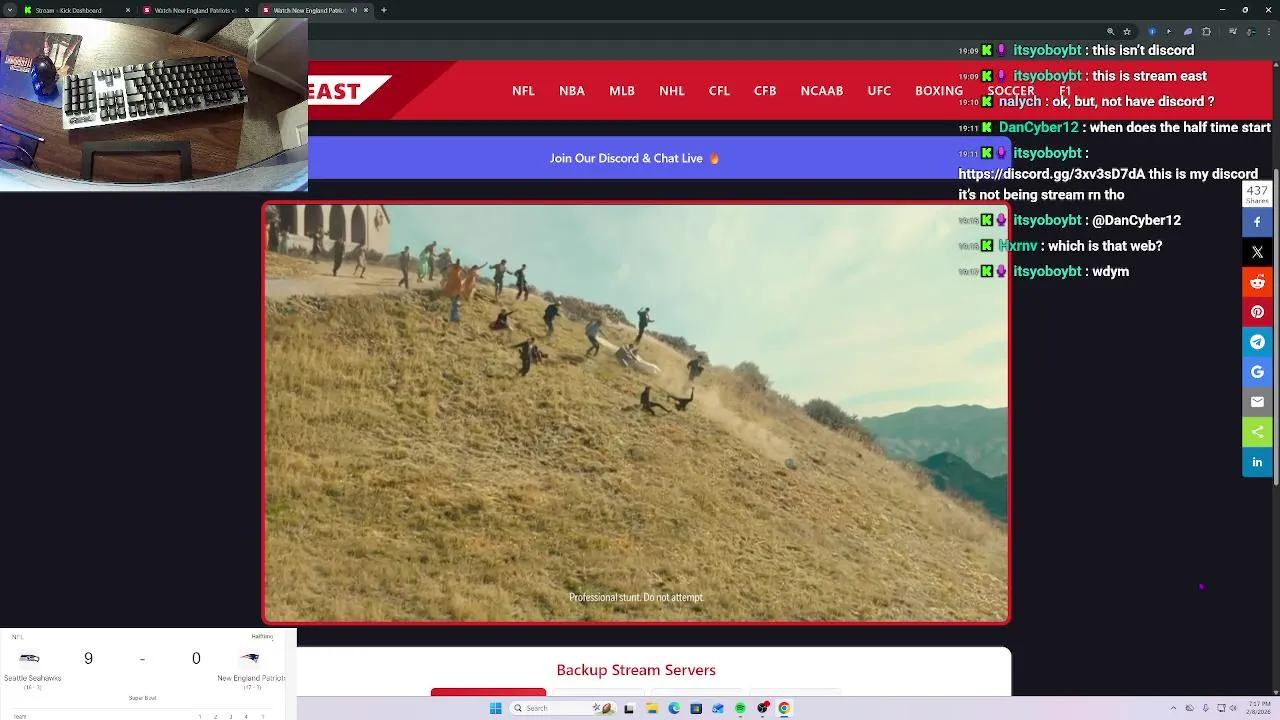Open the tab search dropdown arrow
This screenshot has height=720, width=1280.
(10, 10)
